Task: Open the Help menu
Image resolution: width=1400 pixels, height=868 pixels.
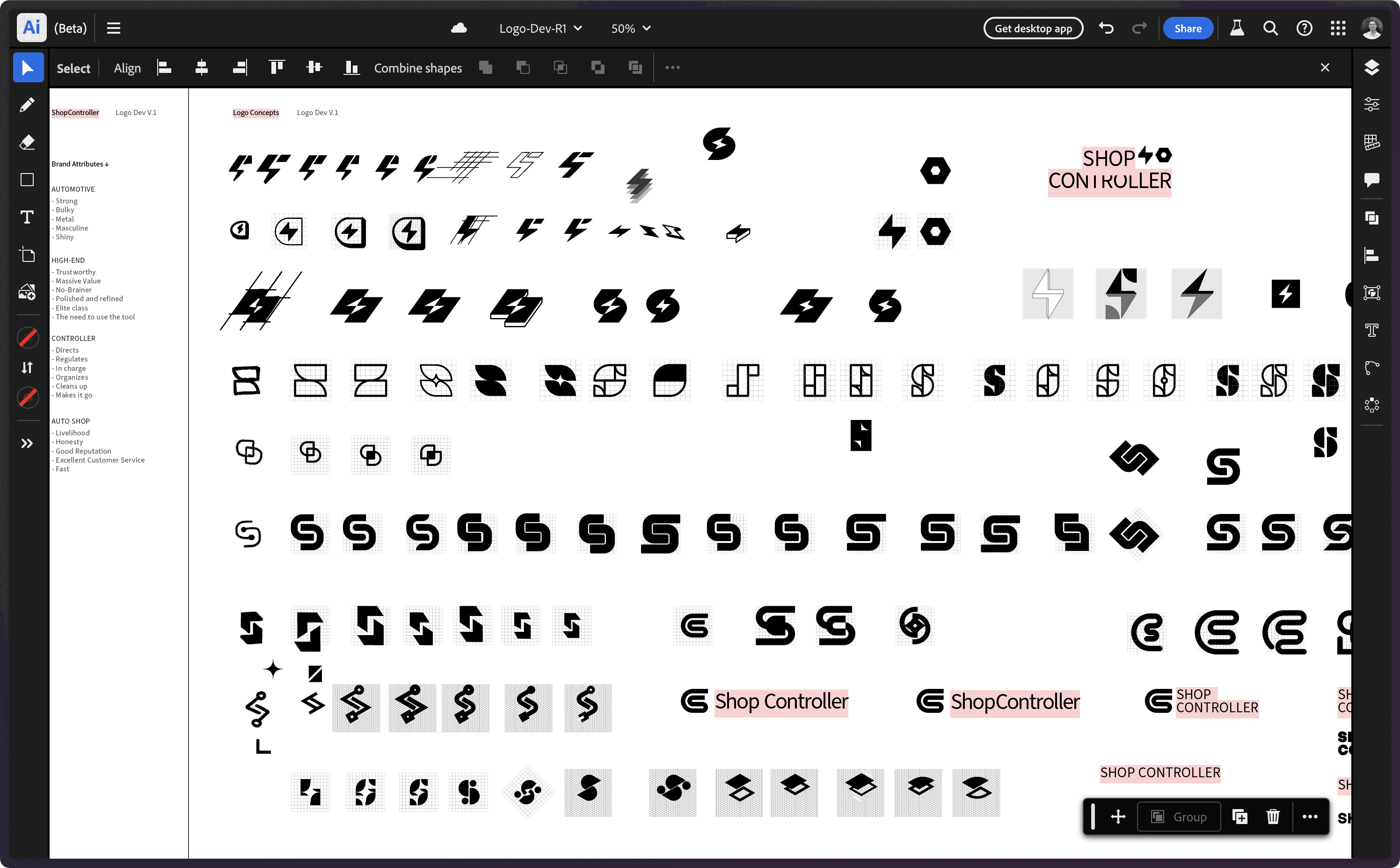Action: tap(1304, 28)
